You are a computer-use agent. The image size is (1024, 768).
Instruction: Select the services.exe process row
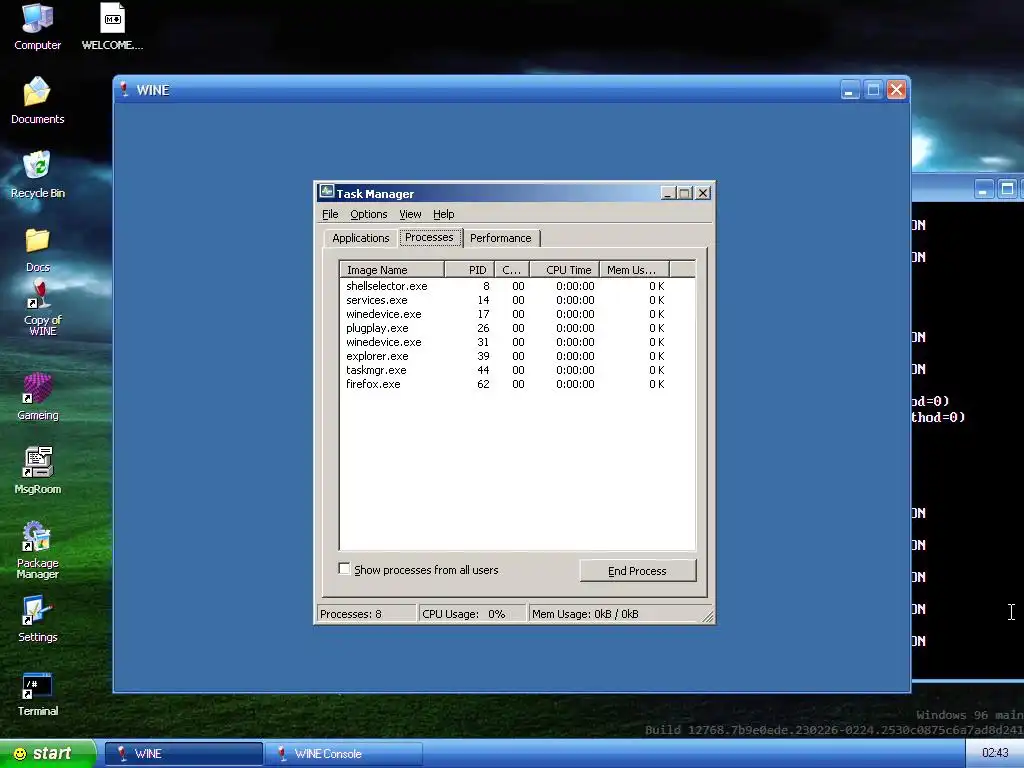(517, 300)
